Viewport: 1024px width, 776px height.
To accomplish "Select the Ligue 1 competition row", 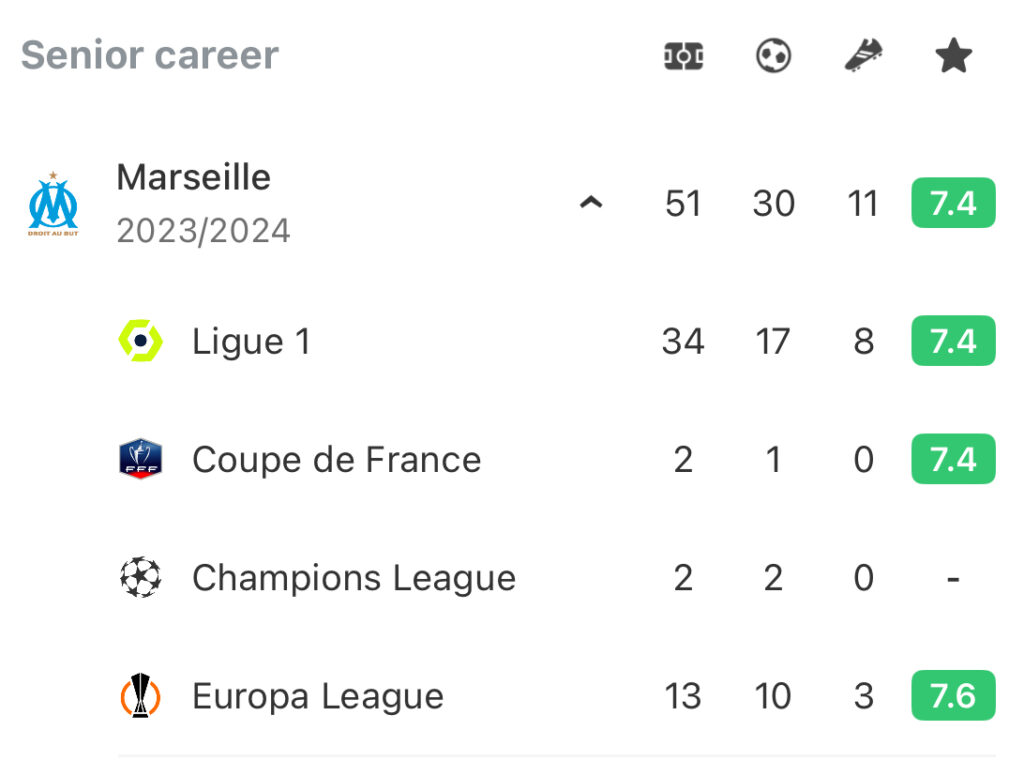I will tap(556, 340).
